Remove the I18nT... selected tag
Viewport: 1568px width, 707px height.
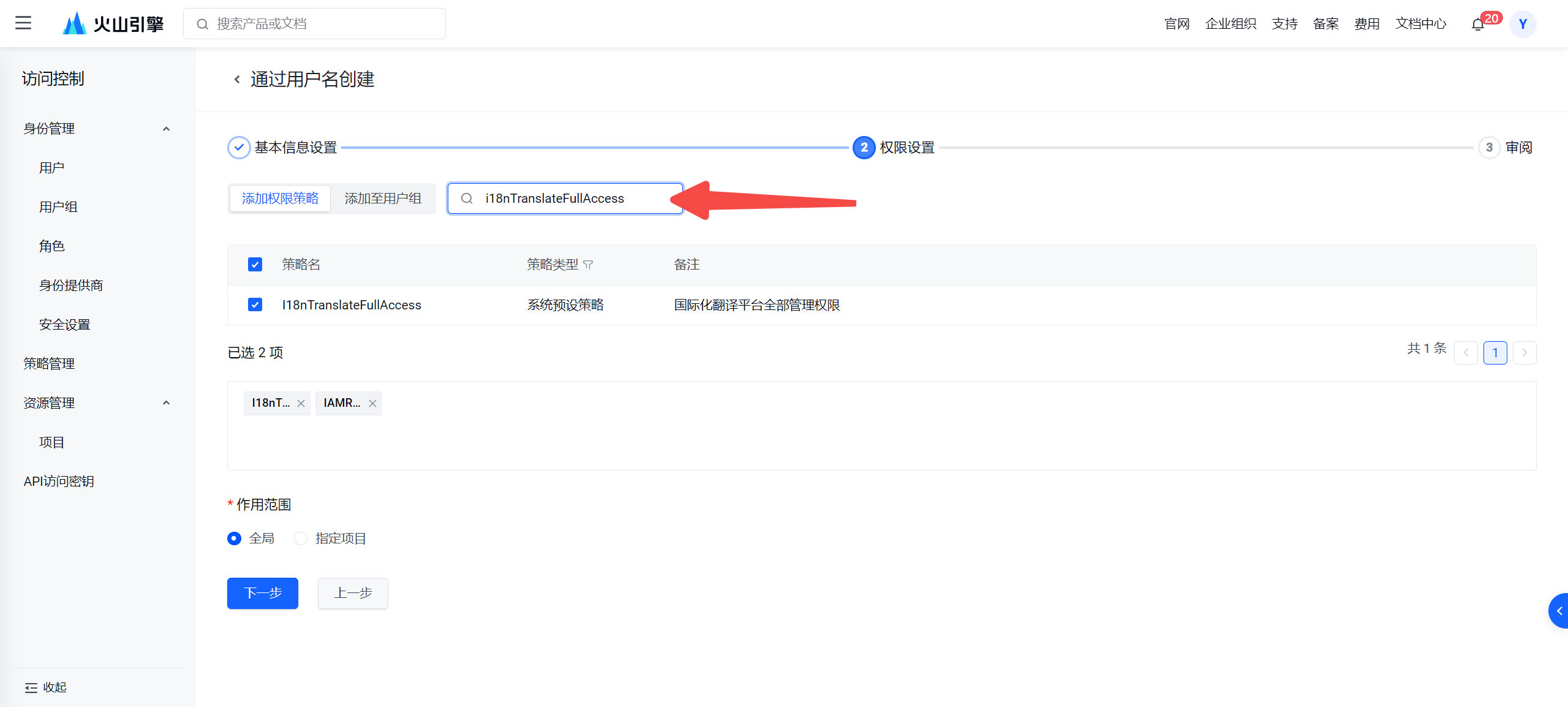tap(301, 403)
